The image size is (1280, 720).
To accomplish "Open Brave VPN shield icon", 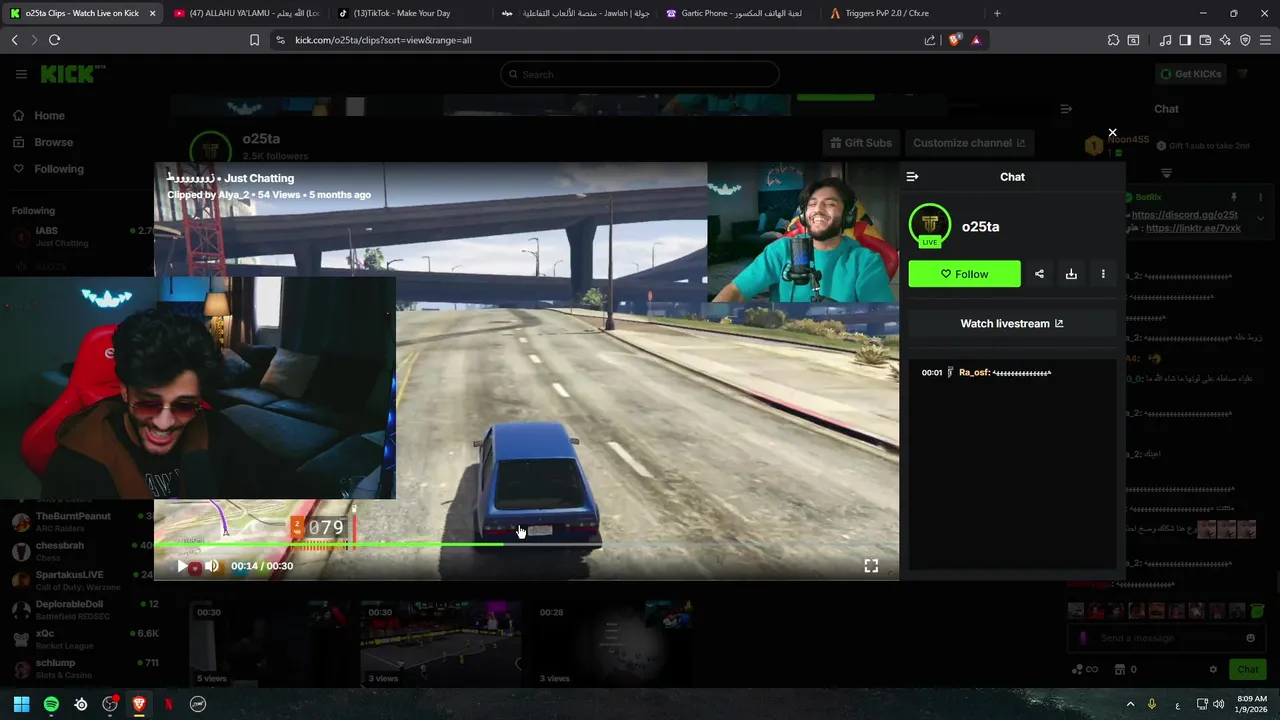I will click(1245, 40).
